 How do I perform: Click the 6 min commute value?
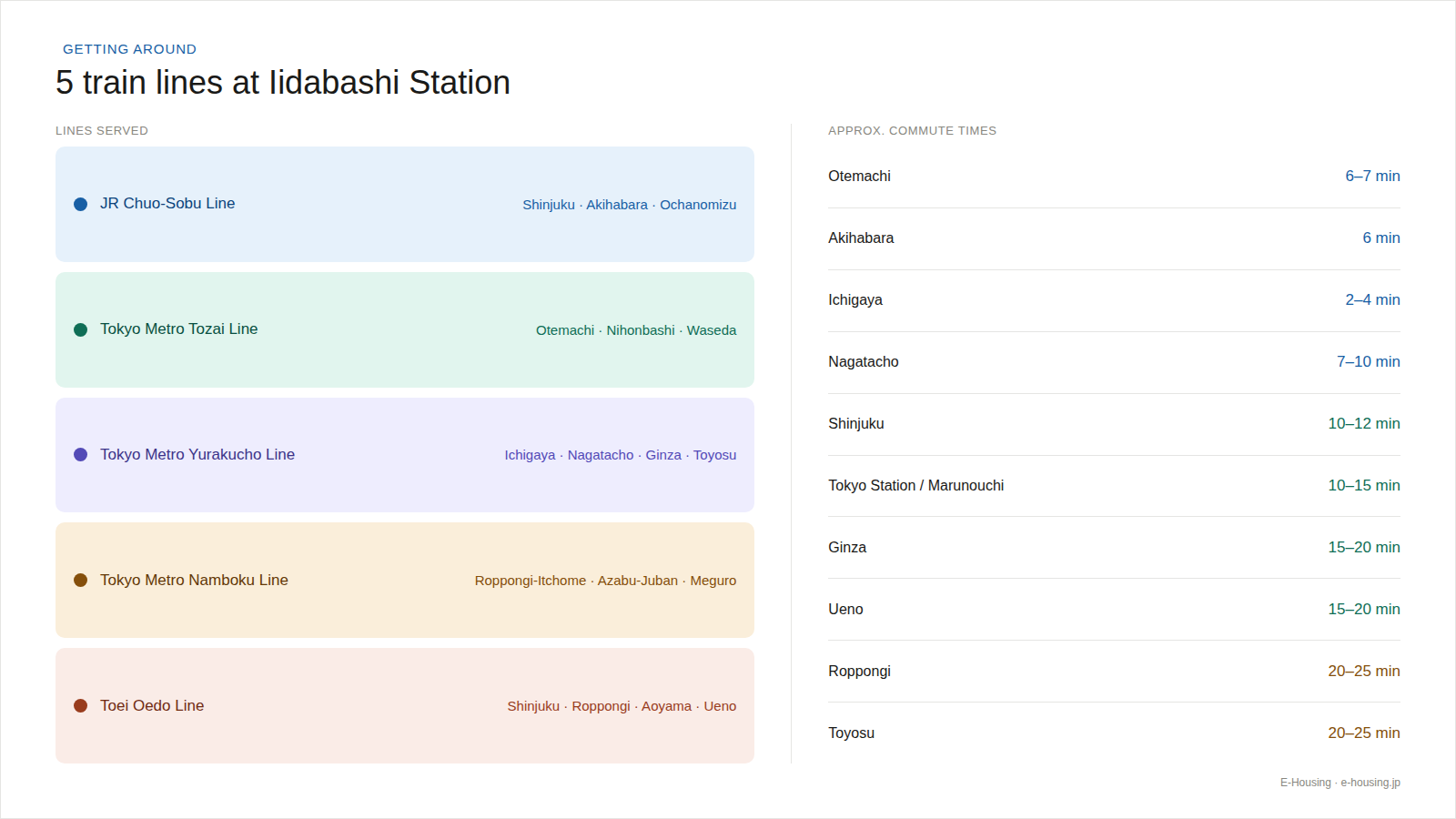point(1381,238)
